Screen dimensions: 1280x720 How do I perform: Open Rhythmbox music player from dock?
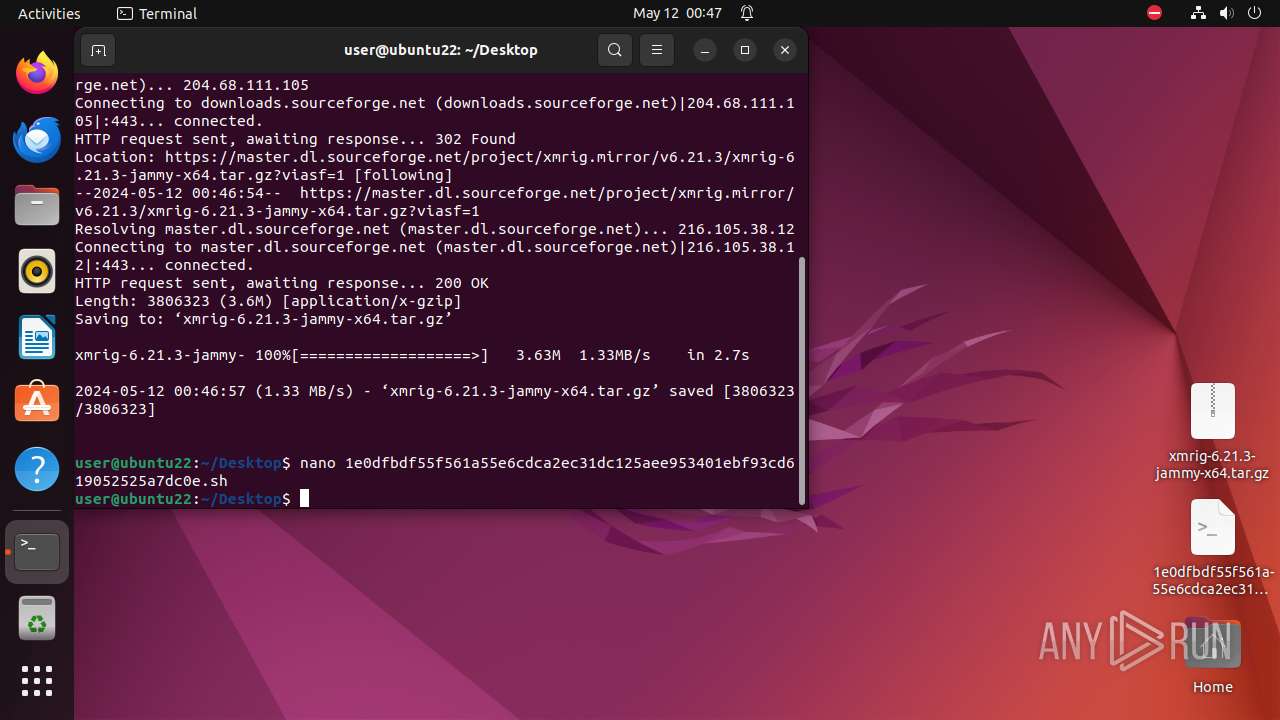(37, 271)
